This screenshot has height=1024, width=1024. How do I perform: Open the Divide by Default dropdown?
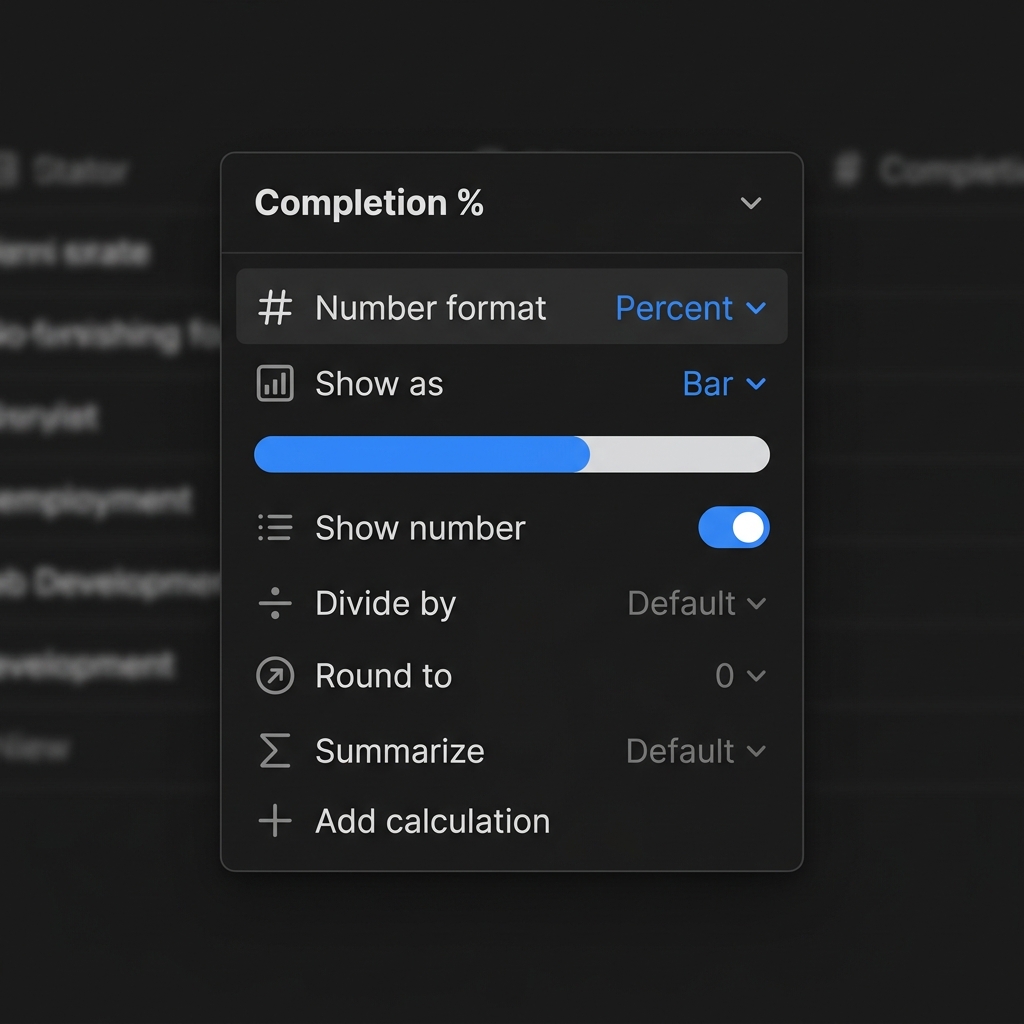tap(697, 603)
